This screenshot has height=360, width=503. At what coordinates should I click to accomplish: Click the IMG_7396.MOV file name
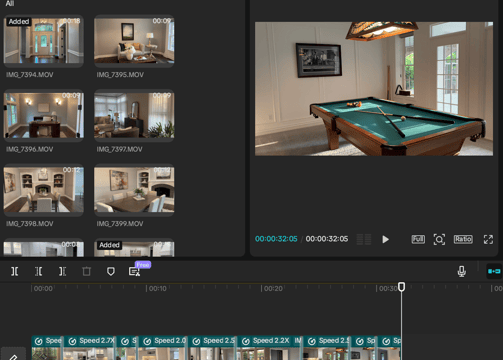(x=30, y=149)
